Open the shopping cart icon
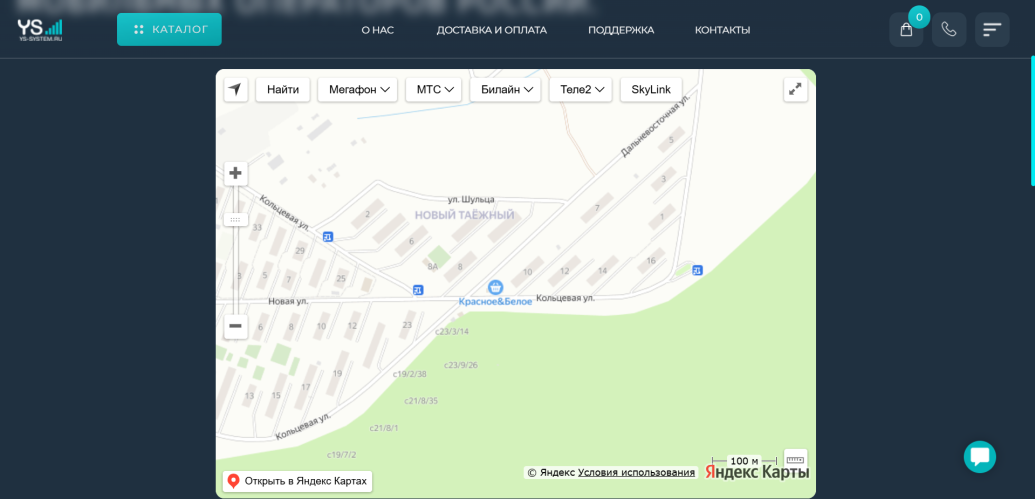This screenshot has width=1035, height=499. (x=906, y=30)
